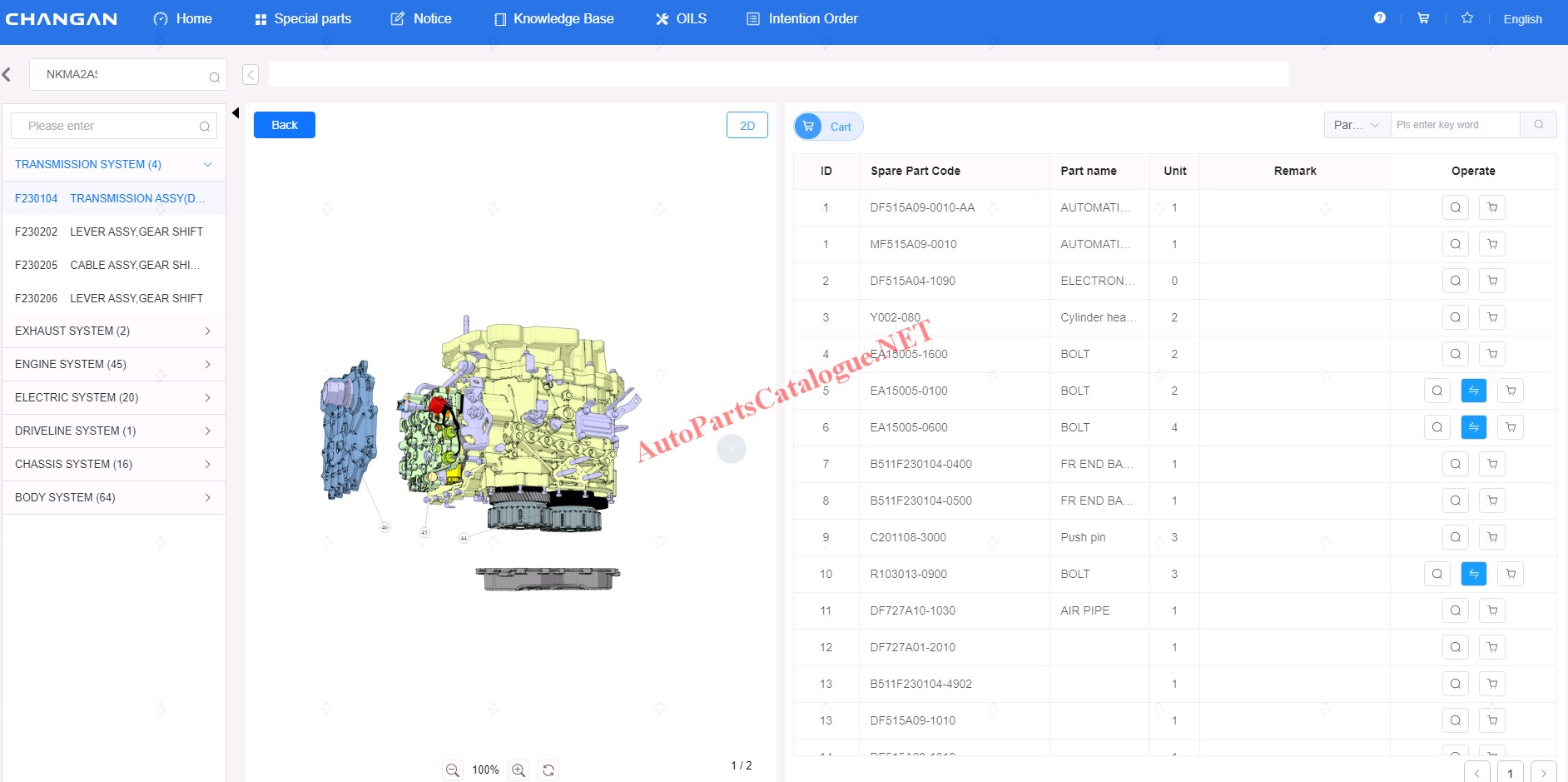This screenshot has width=1568, height=782.
Task: Click the 'Pls enter key word' search field
Action: tap(1455, 125)
